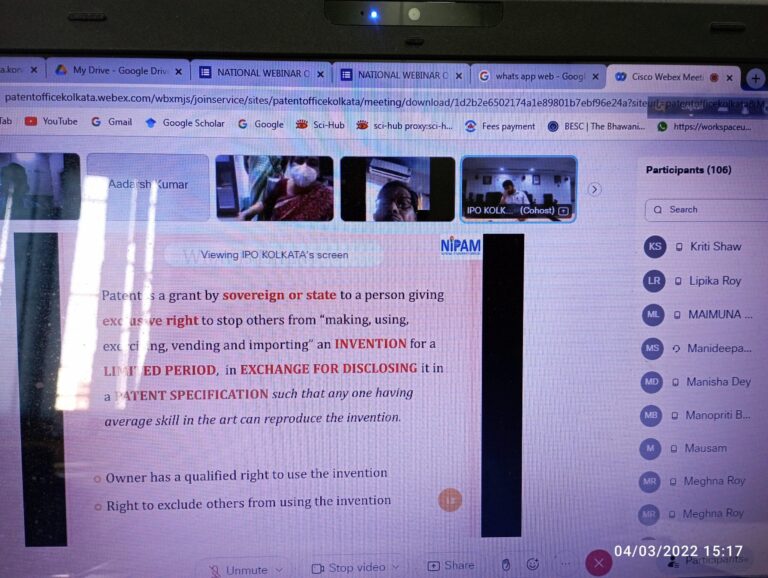Click the three-dot more options icon
The image size is (768, 578).
tap(566, 565)
